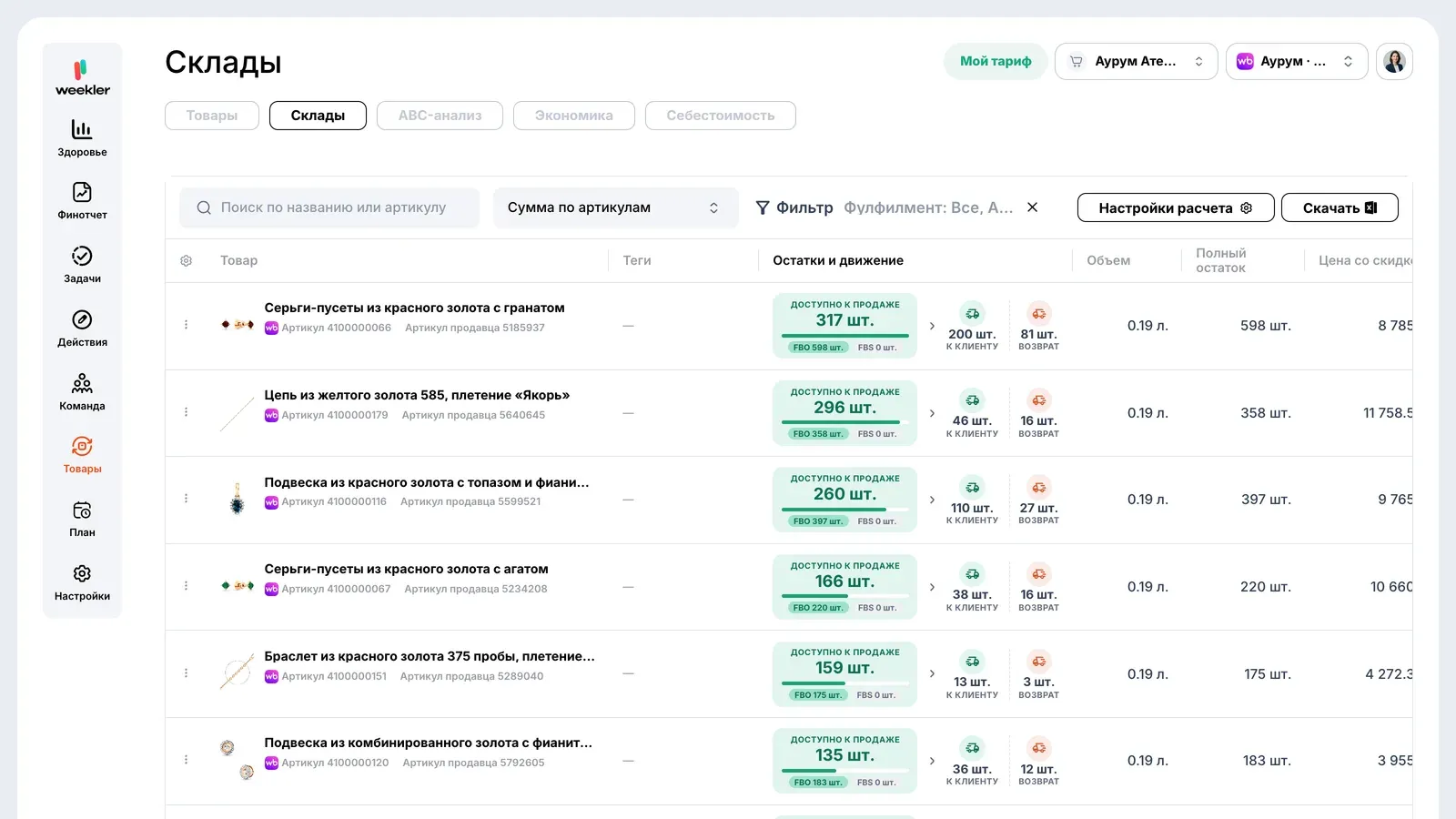Open row menu for Цепь из желтого золота

coord(187,412)
